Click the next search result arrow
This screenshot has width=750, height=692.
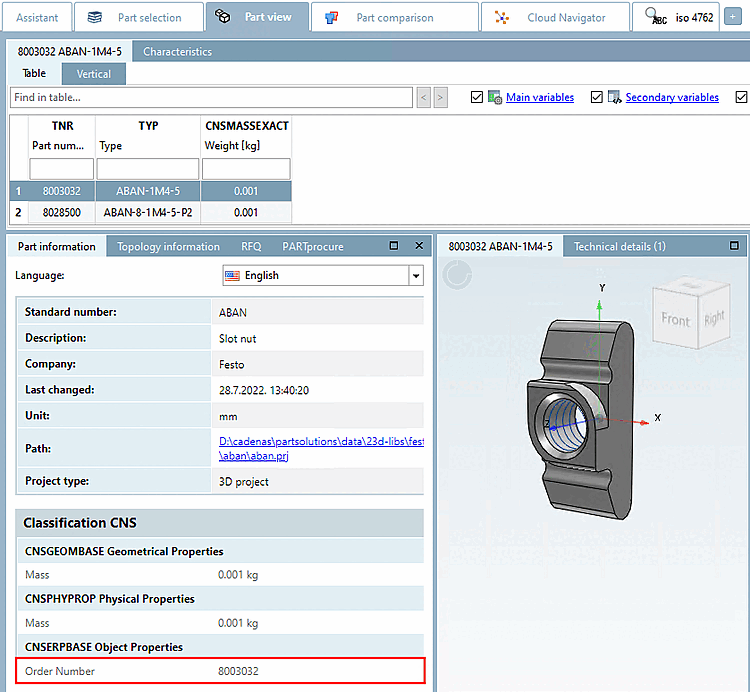pos(441,97)
